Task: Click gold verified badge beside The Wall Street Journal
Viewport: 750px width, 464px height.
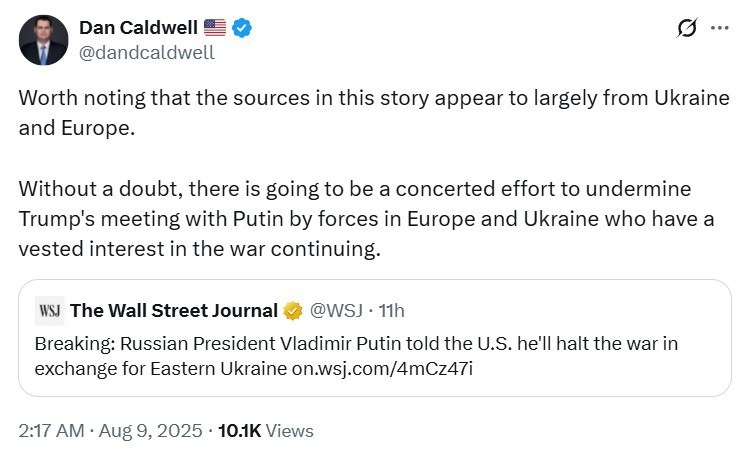Action: point(293,310)
